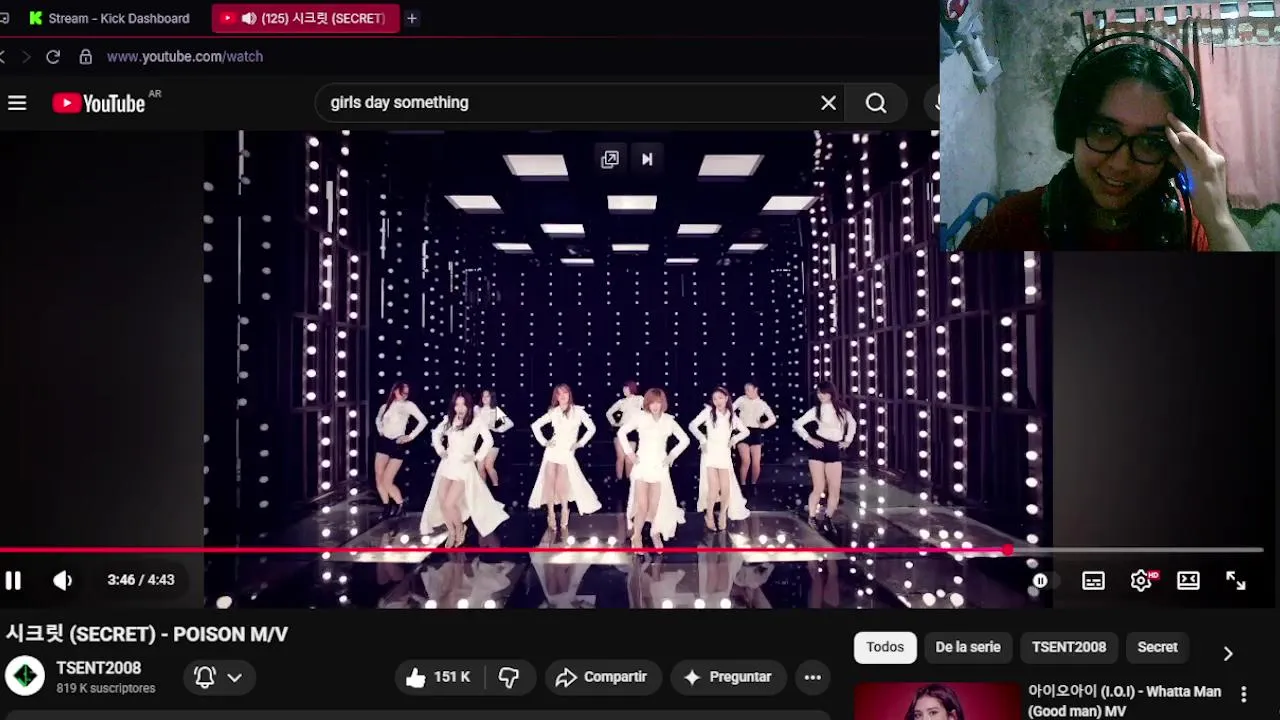Switch to SECRET YouTube browser tab
Image resolution: width=1280 pixels, height=720 pixels.
(305, 18)
